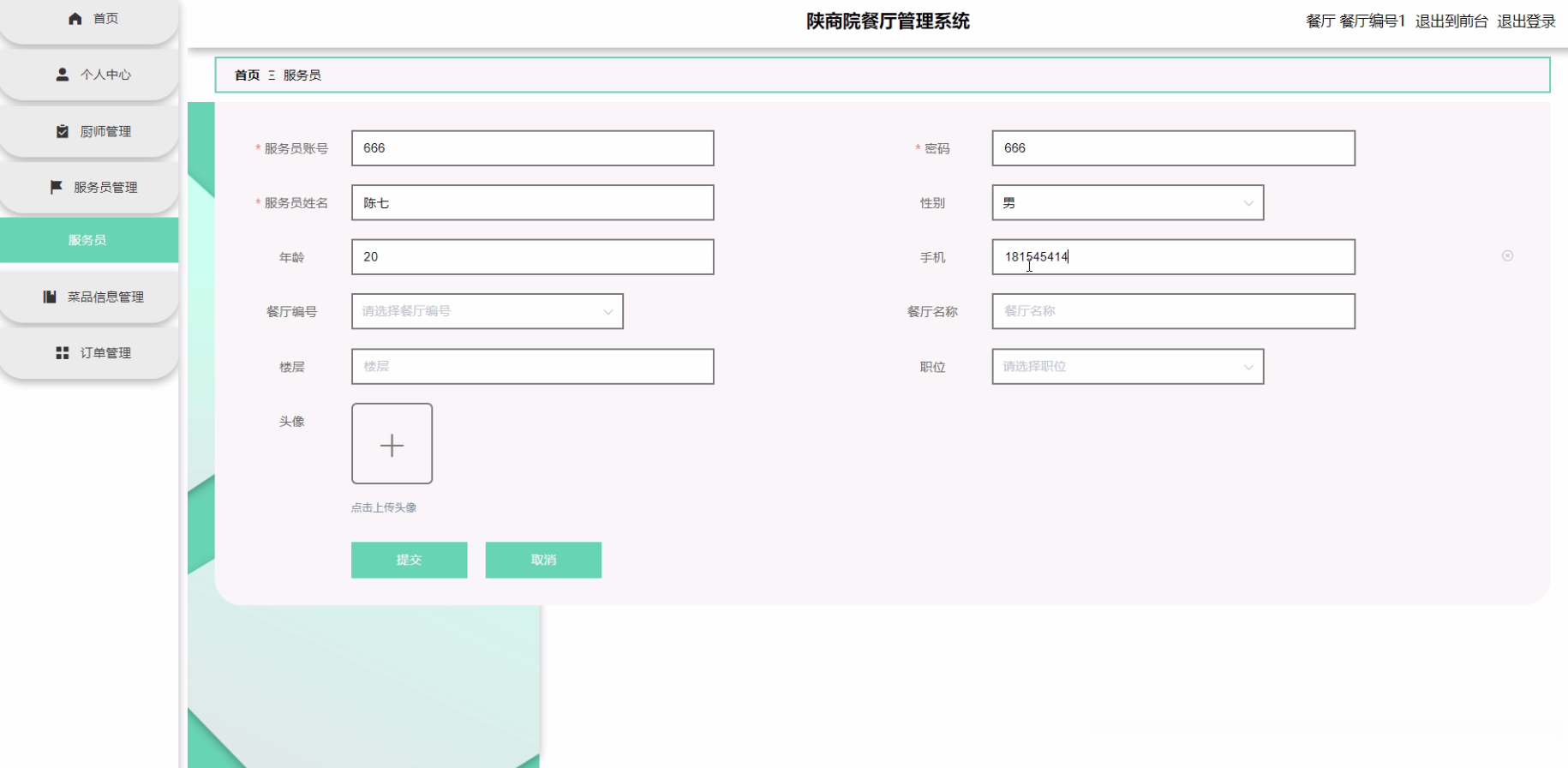This screenshot has height=768, width=1568.
Task: Click the home icon in sidebar
Action: coord(75,18)
